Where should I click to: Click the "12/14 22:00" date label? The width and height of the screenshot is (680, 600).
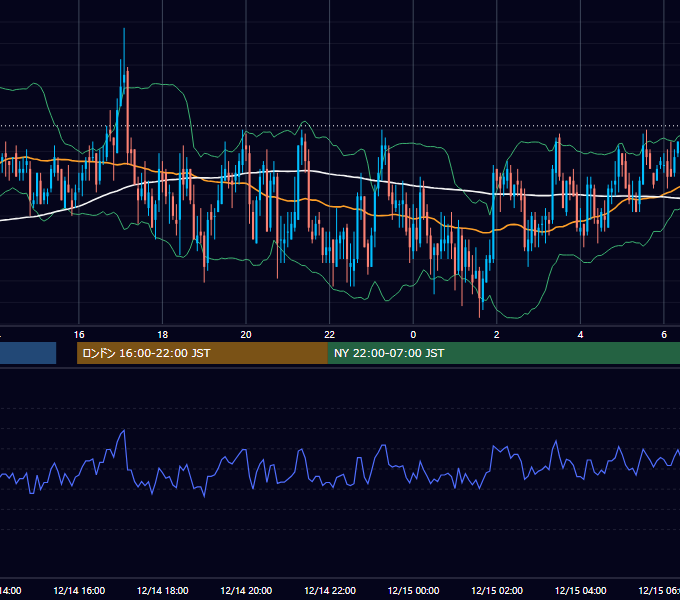330,590
